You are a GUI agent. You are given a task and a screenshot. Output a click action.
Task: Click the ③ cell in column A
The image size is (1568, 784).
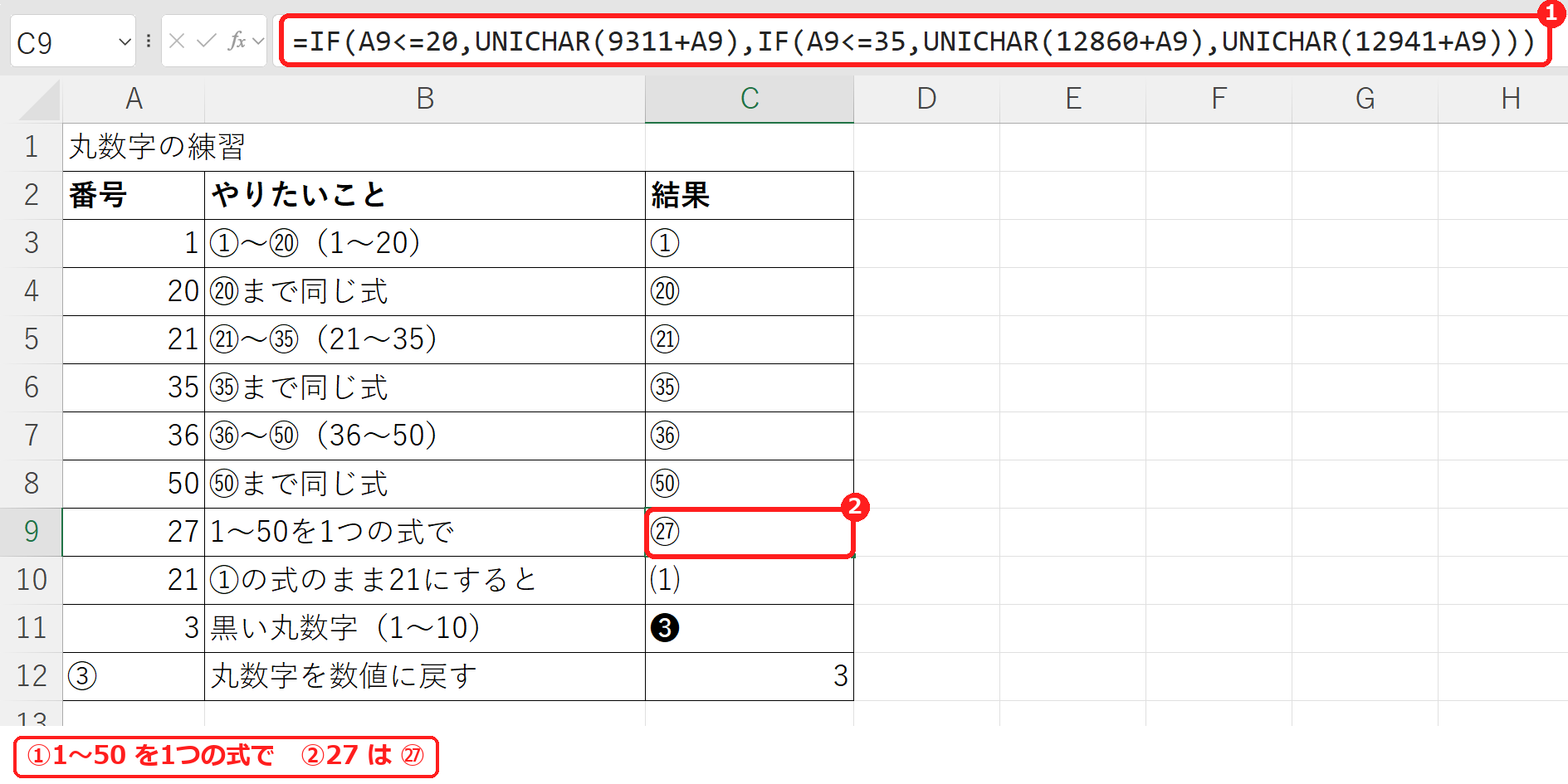click(x=134, y=676)
